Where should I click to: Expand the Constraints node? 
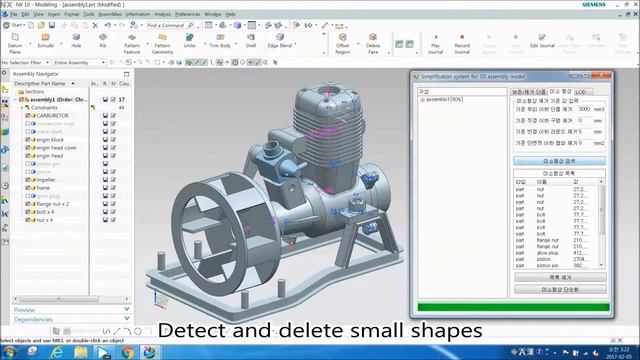point(22,107)
